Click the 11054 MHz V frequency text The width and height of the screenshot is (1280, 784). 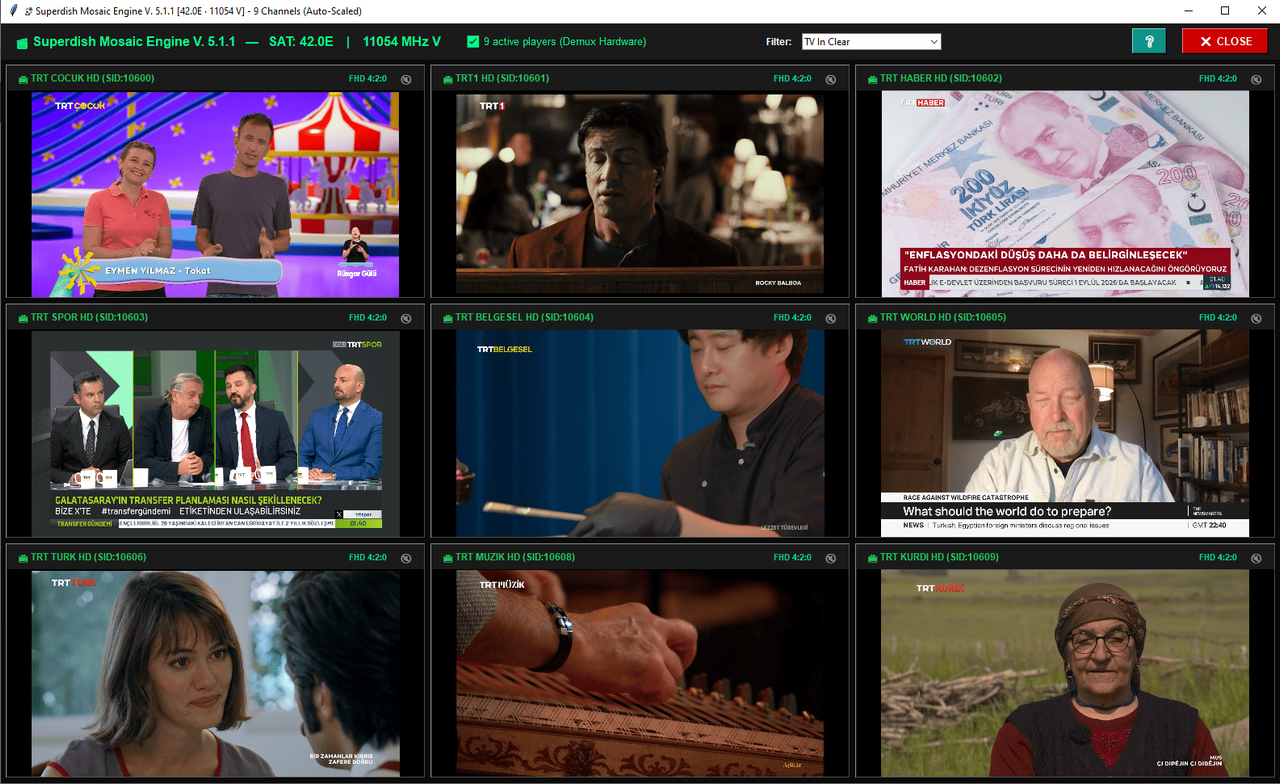coord(401,42)
